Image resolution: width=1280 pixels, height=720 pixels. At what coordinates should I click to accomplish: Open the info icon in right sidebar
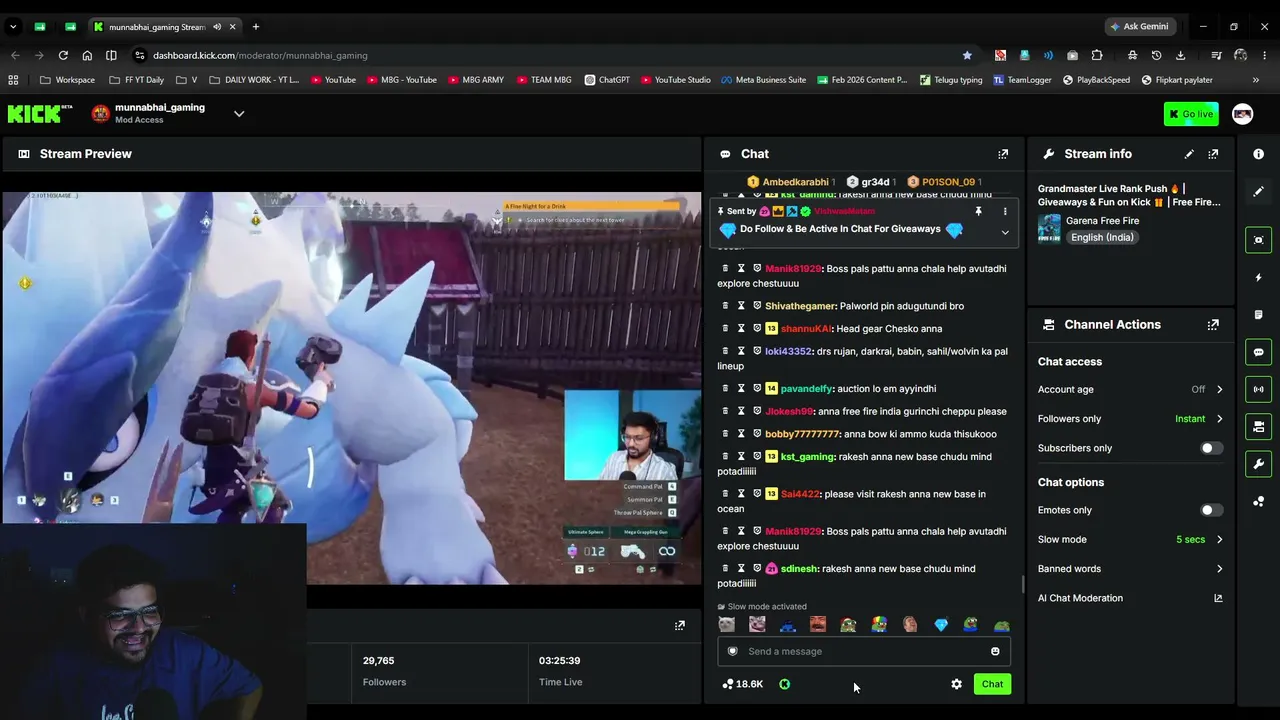point(1258,154)
